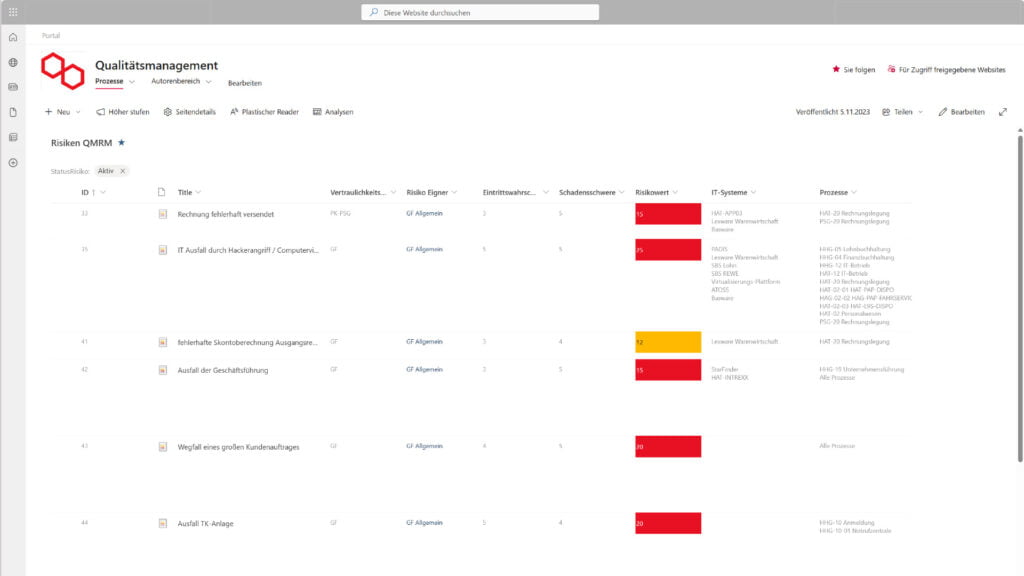Toggle the Sie folgen star
The width and height of the screenshot is (1024, 576).
click(853, 70)
